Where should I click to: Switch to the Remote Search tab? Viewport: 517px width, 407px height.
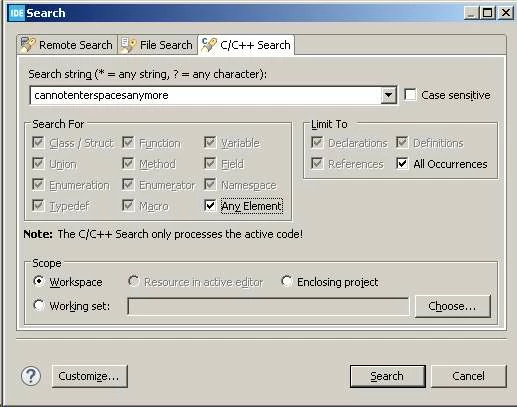[x=67, y=45]
